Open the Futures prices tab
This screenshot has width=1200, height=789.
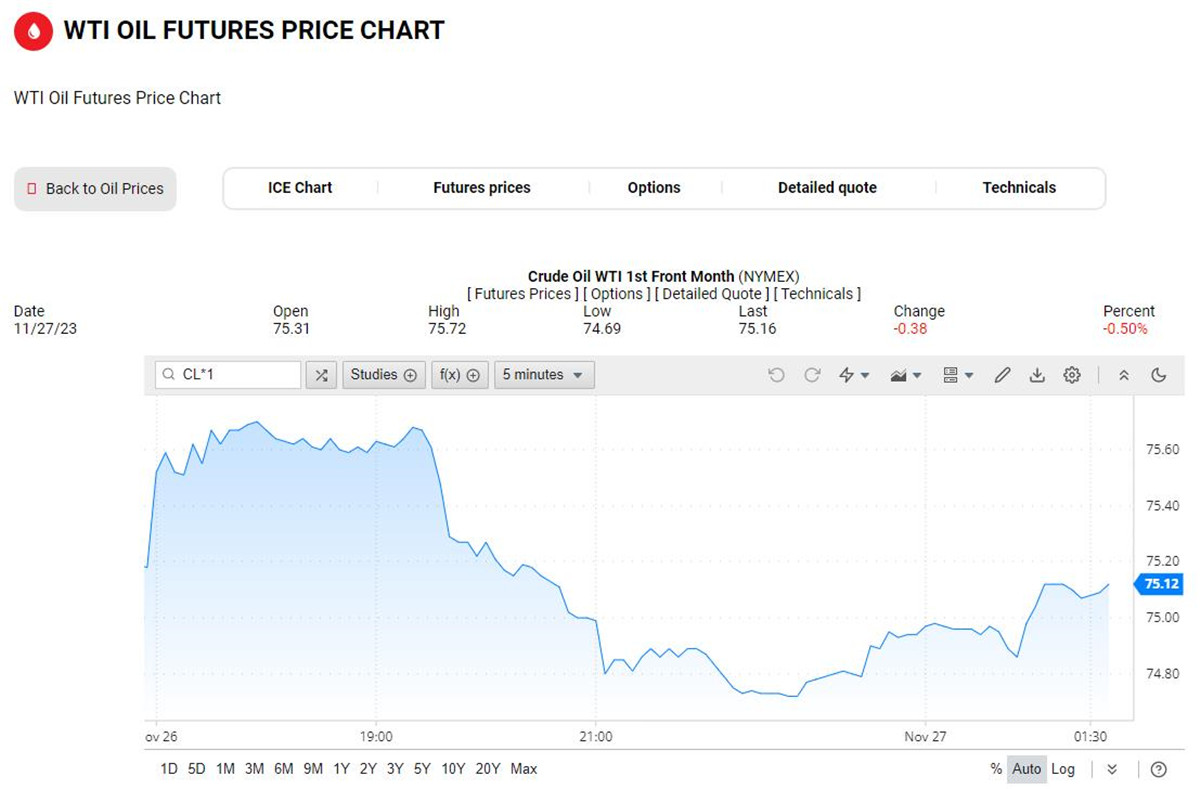coord(482,188)
